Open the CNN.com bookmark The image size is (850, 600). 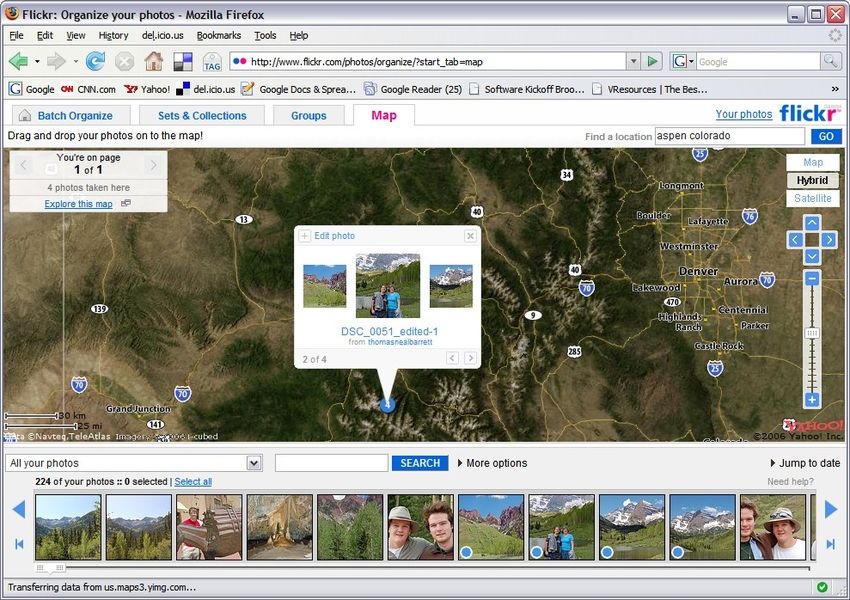[88, 89]
